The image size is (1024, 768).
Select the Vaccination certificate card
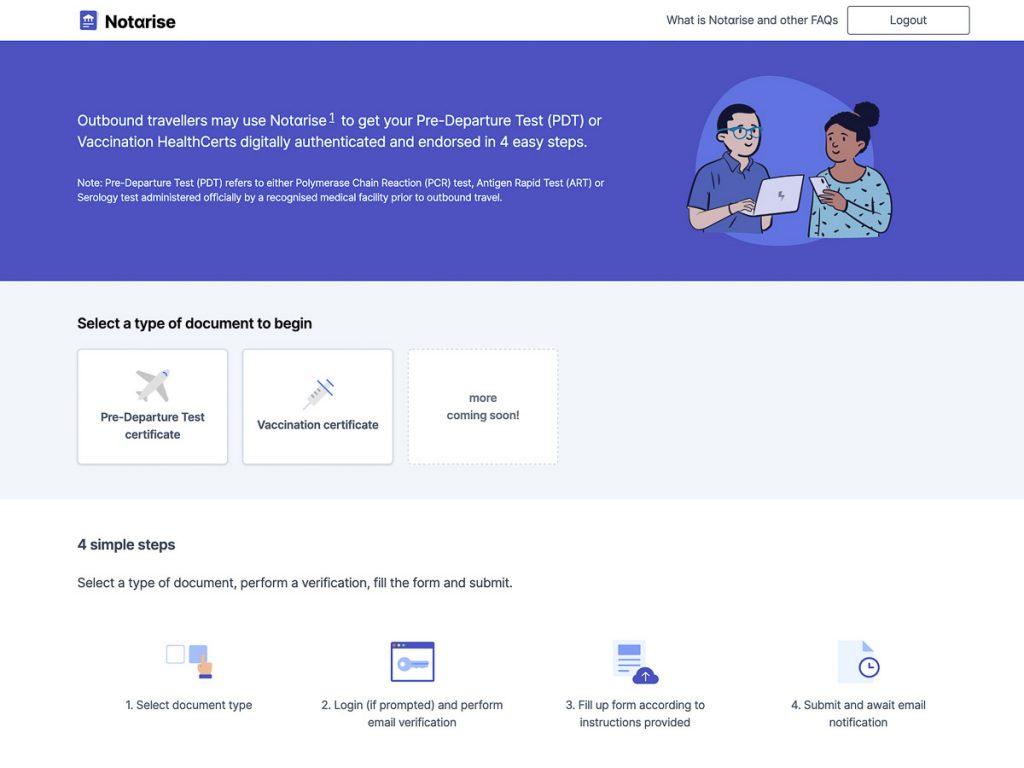pos(317,406)
